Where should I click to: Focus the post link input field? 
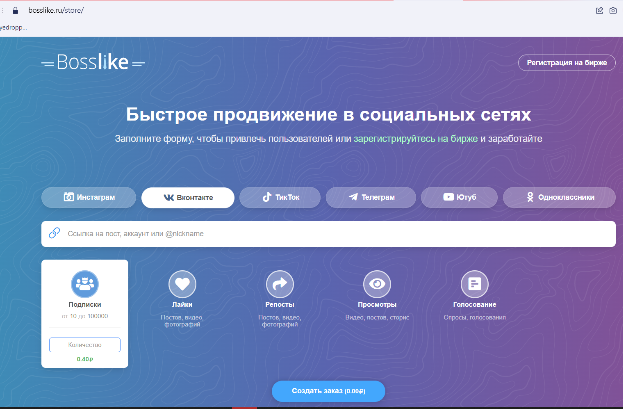pyautogui.click(x=328, y=234)
